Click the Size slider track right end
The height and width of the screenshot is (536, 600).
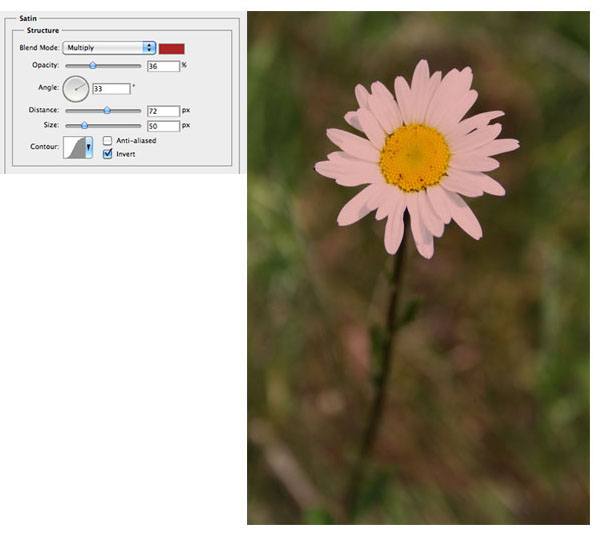(x=139, y=126)
